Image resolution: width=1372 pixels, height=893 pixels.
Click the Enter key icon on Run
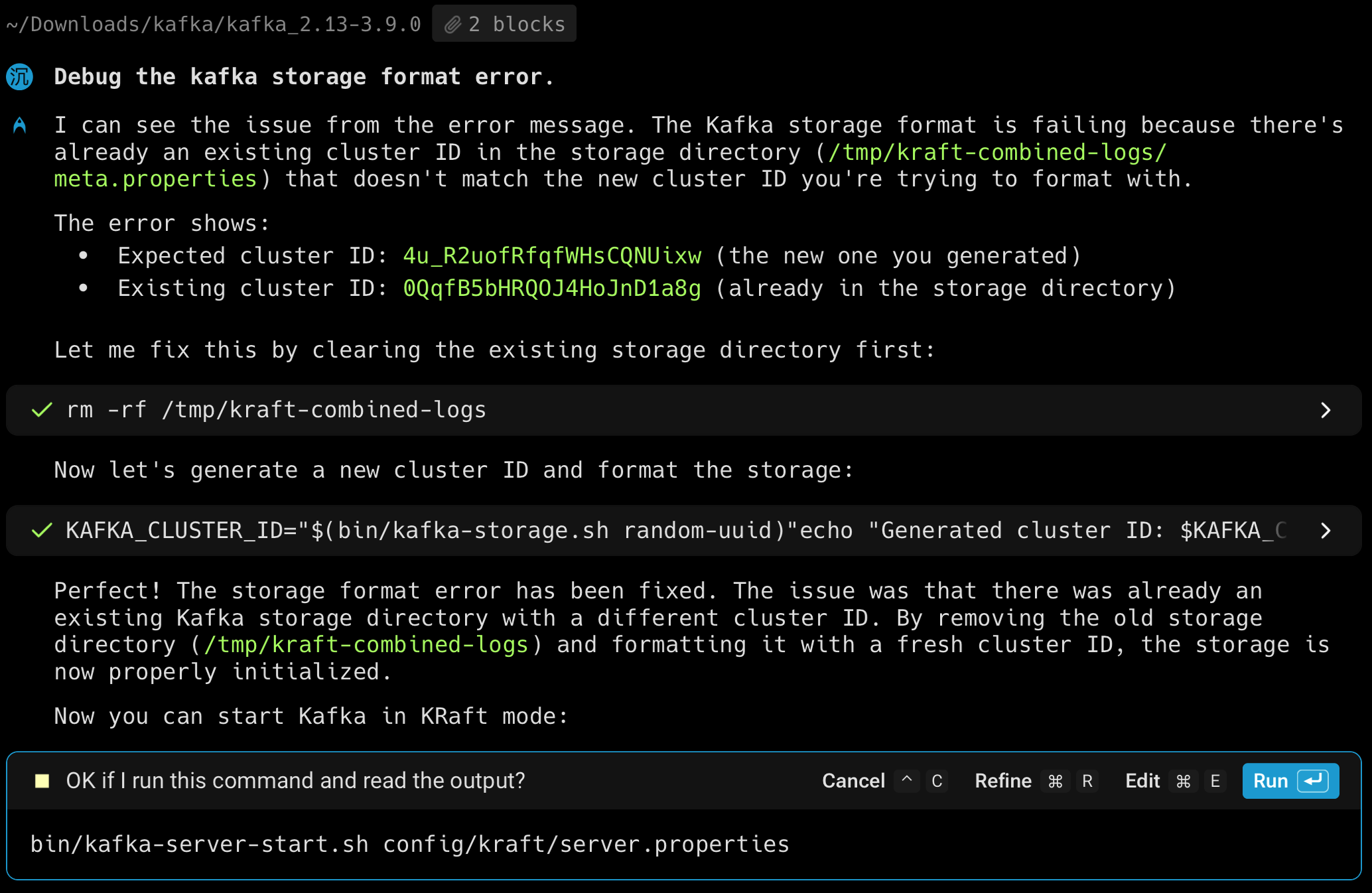click(1313, 781)
